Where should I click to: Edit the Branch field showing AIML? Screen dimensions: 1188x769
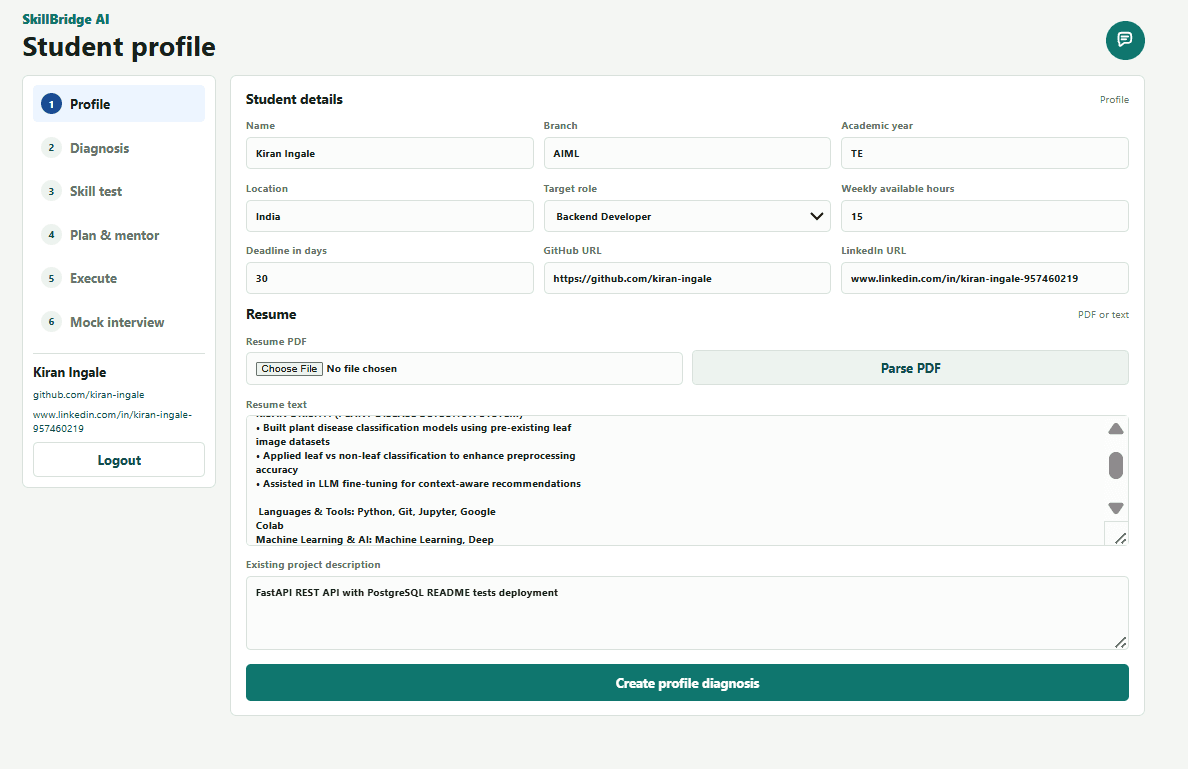click(686, 153)
